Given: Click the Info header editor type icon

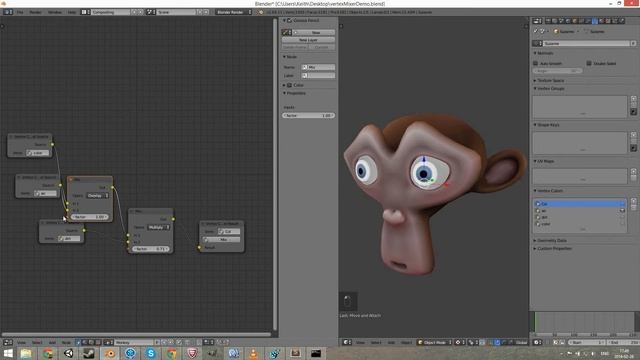Looking at the screenshot, I should click(x=7, y=12).
